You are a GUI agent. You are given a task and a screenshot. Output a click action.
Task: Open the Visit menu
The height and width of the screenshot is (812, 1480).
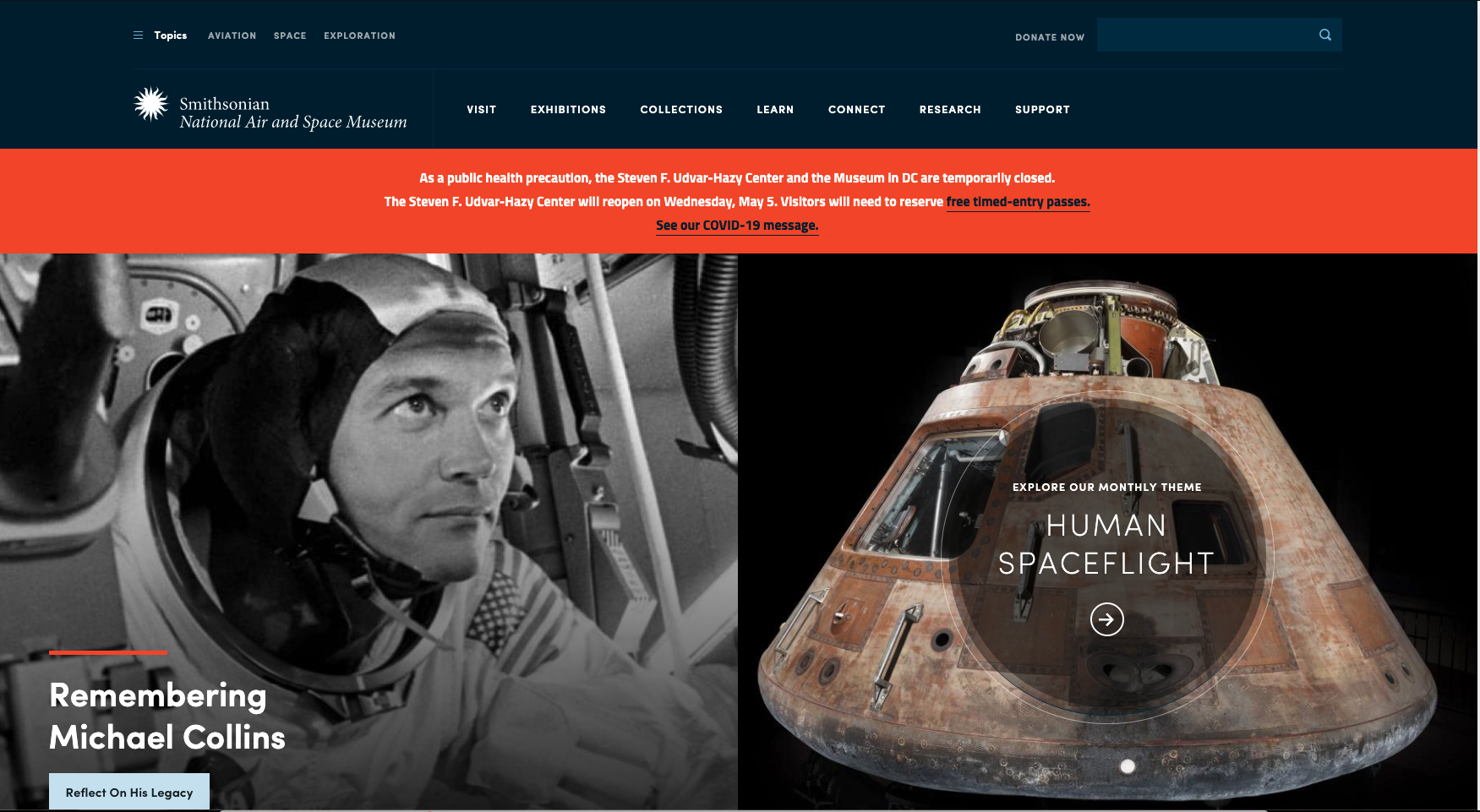[x=482, y=110]
